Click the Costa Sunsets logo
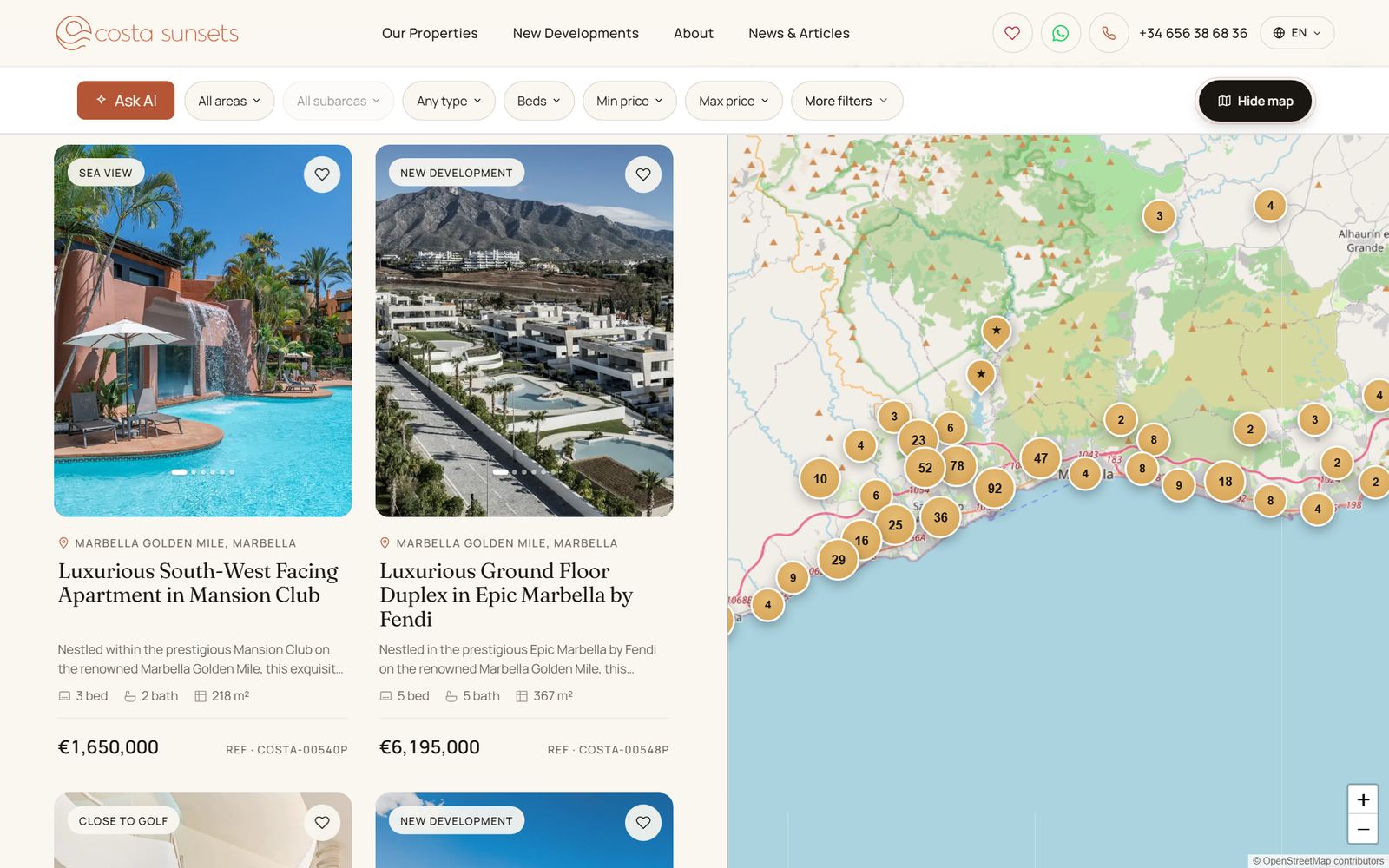1389x868 pixels. pyautogui.click(x=148, y=33)
